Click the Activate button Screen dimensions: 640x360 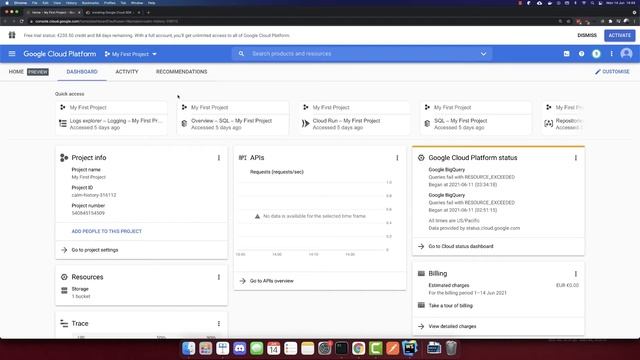[x=620, y=36]
